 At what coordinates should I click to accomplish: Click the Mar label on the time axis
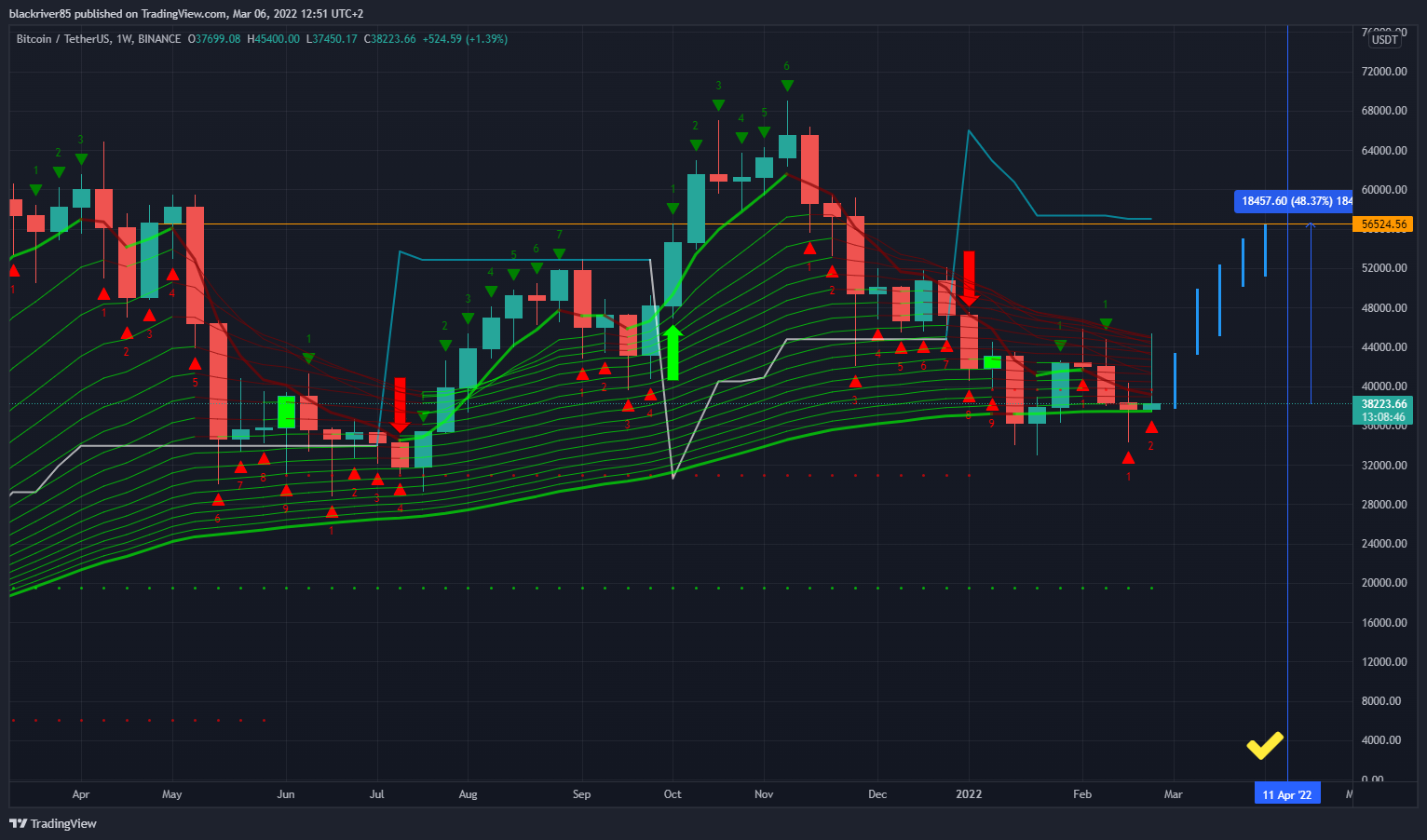pyautogui.click(x=1174, y=794)
